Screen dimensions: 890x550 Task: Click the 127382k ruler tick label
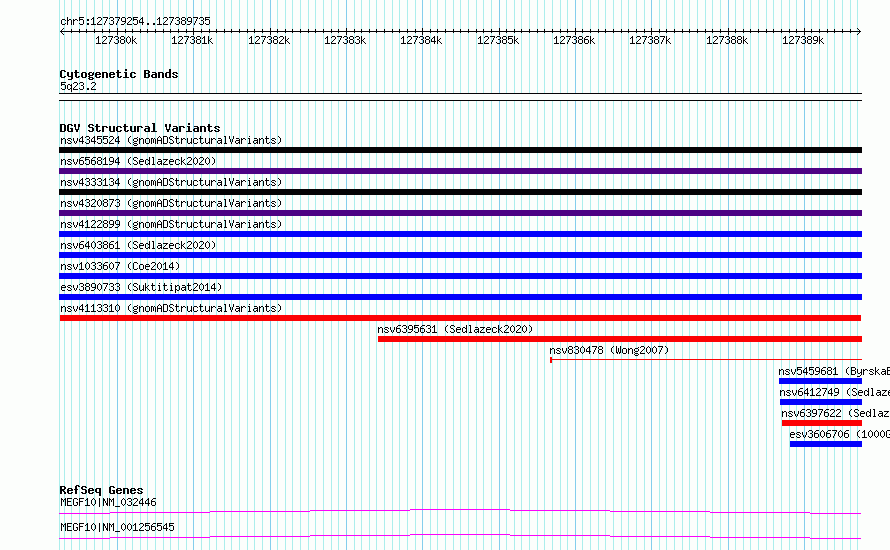(268, 40)
